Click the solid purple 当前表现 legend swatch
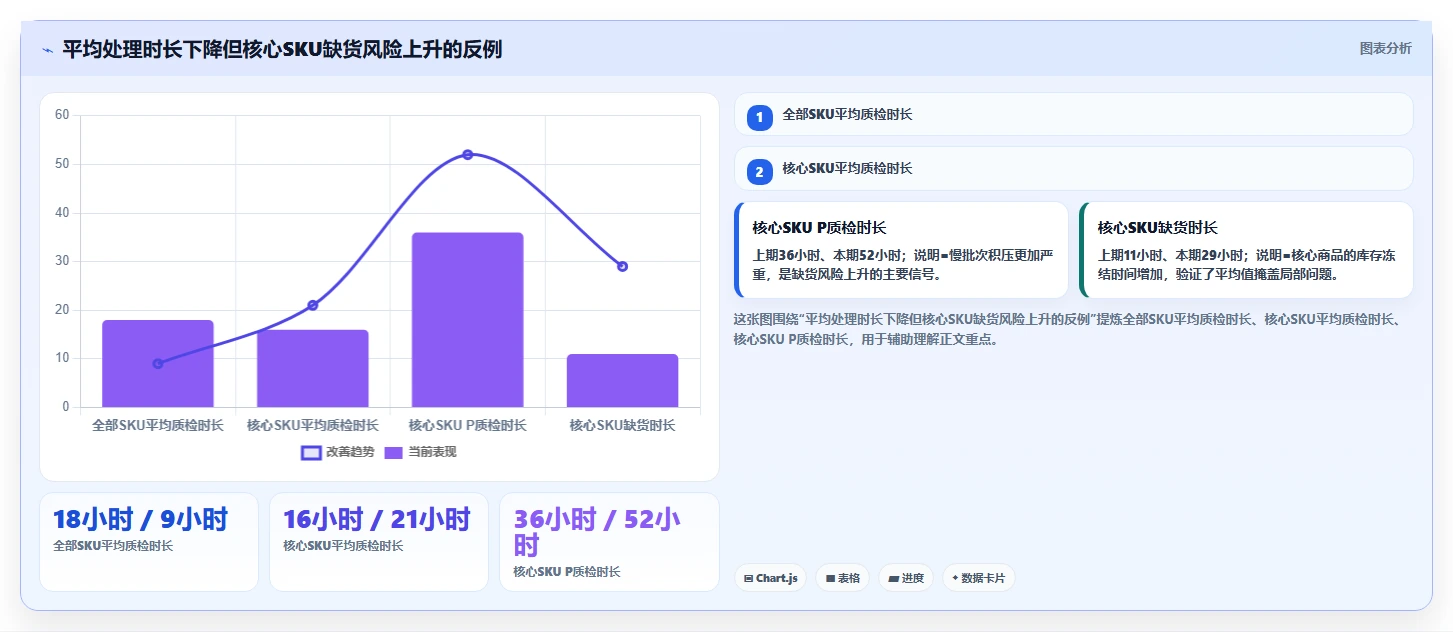The height and width of the screenshot is (632, 1453). [394, 452]
